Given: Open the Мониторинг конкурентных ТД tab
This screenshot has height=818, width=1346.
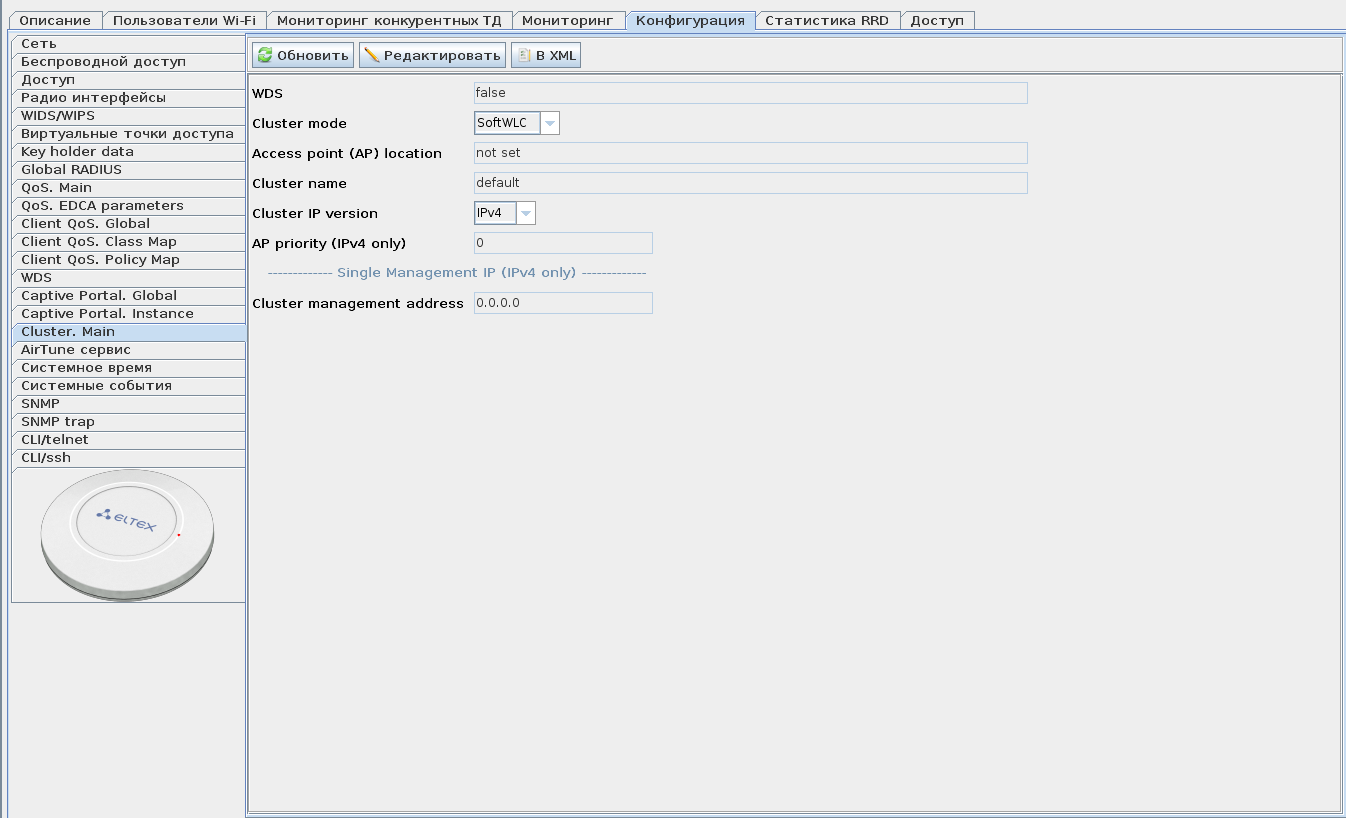Looking at the screenshot, I should coord(390,20).
